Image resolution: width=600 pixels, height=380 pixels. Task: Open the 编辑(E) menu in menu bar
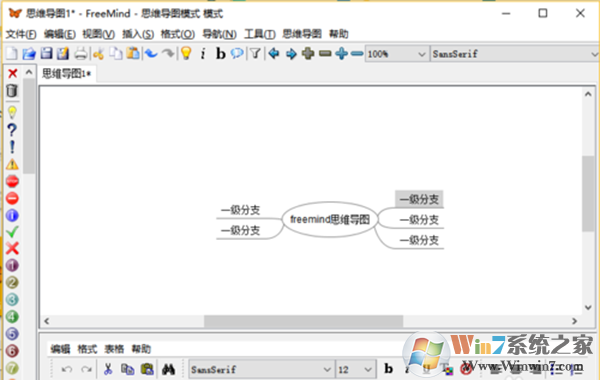click(x=60, y=34)
